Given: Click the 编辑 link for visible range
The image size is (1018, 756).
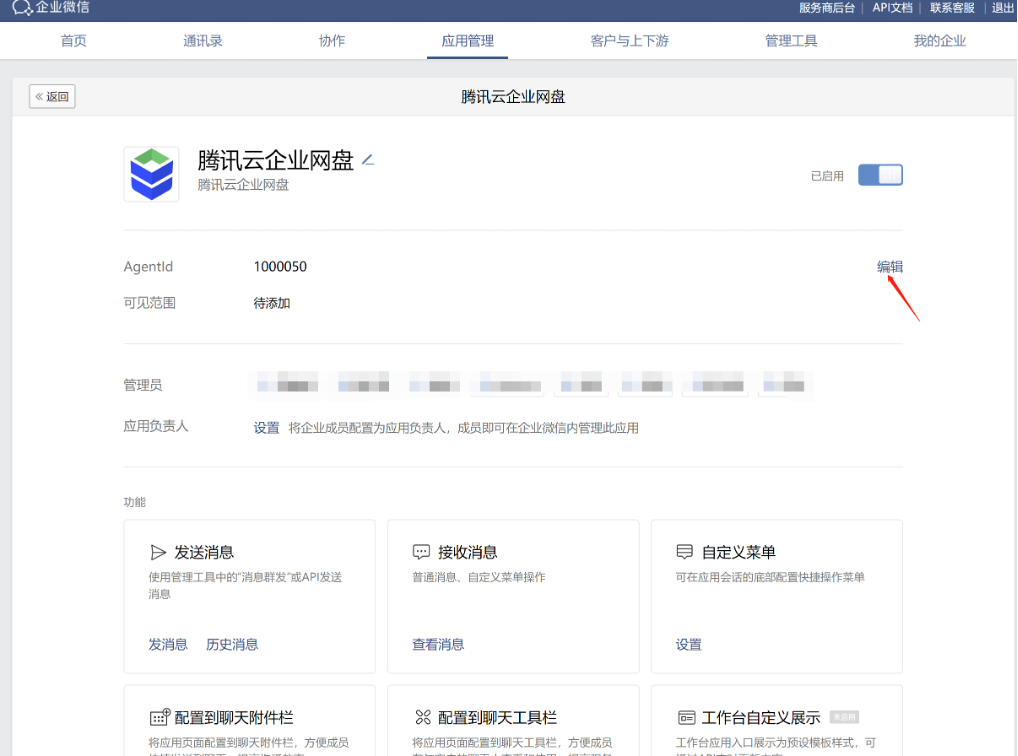Looking at the screenshot, I should [889, 266].
